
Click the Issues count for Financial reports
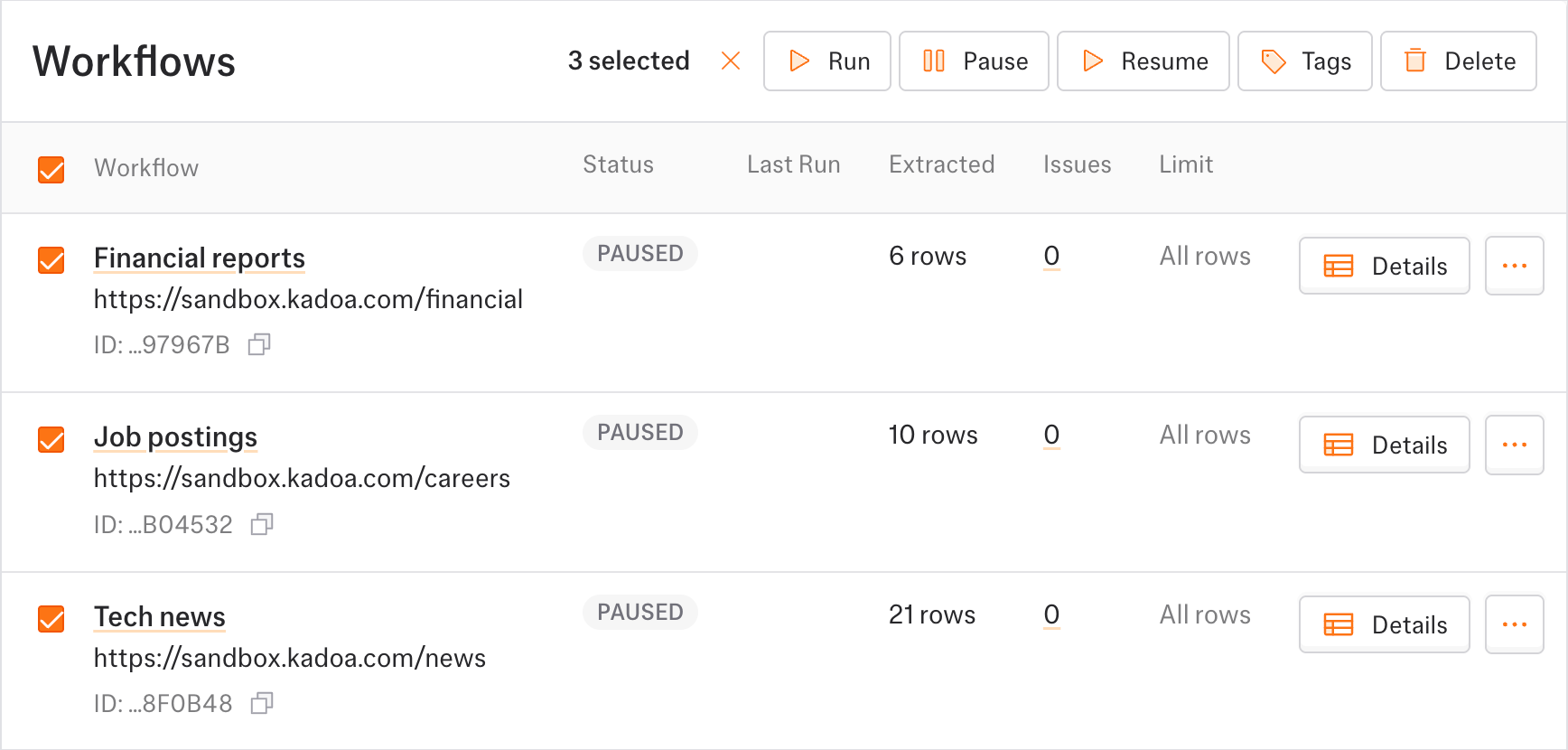[x=1051, y=256]
